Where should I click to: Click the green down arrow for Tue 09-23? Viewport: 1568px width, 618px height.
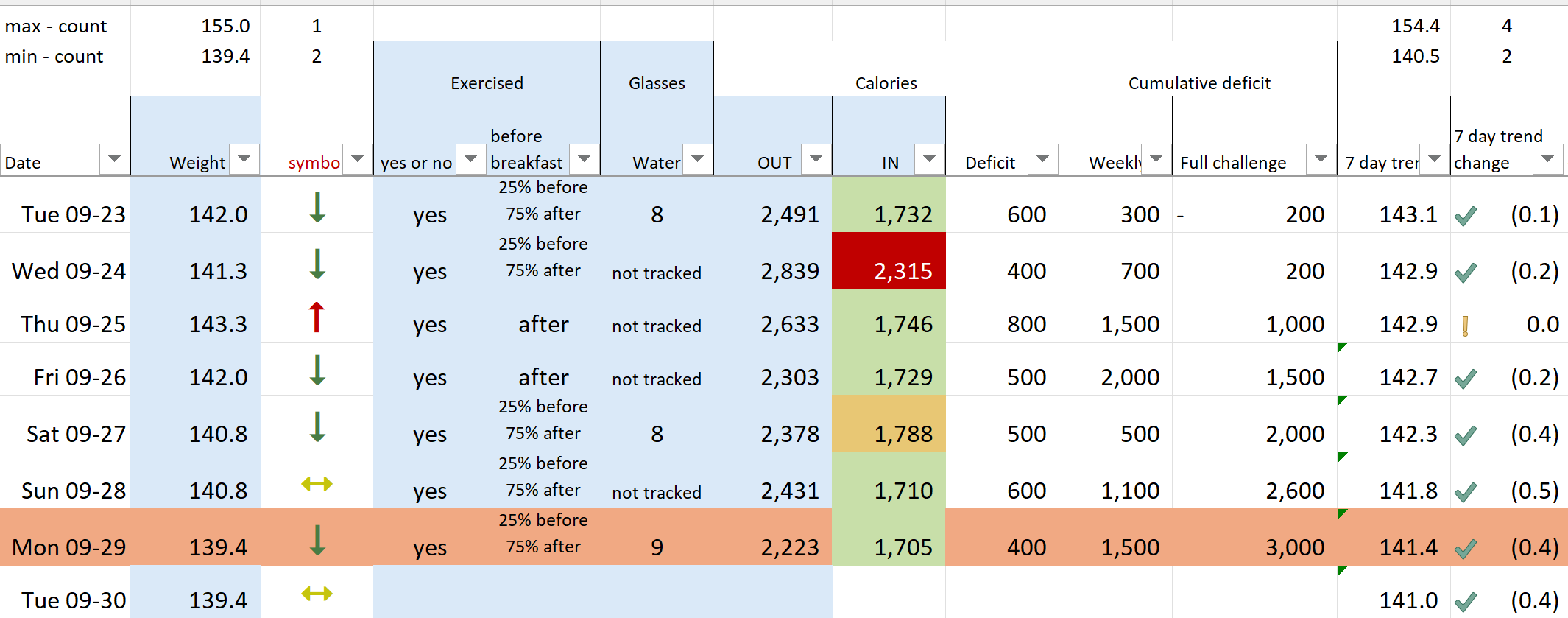[317, 208]
